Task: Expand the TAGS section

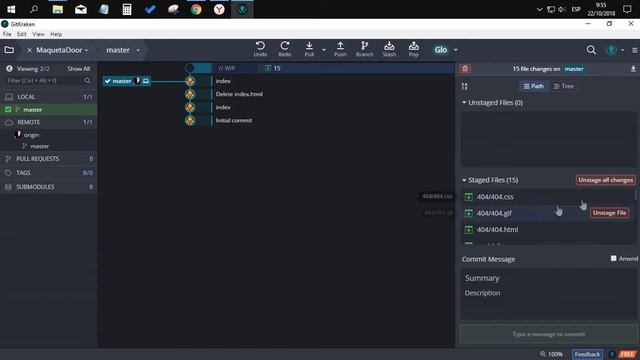Action: (49, 173)
